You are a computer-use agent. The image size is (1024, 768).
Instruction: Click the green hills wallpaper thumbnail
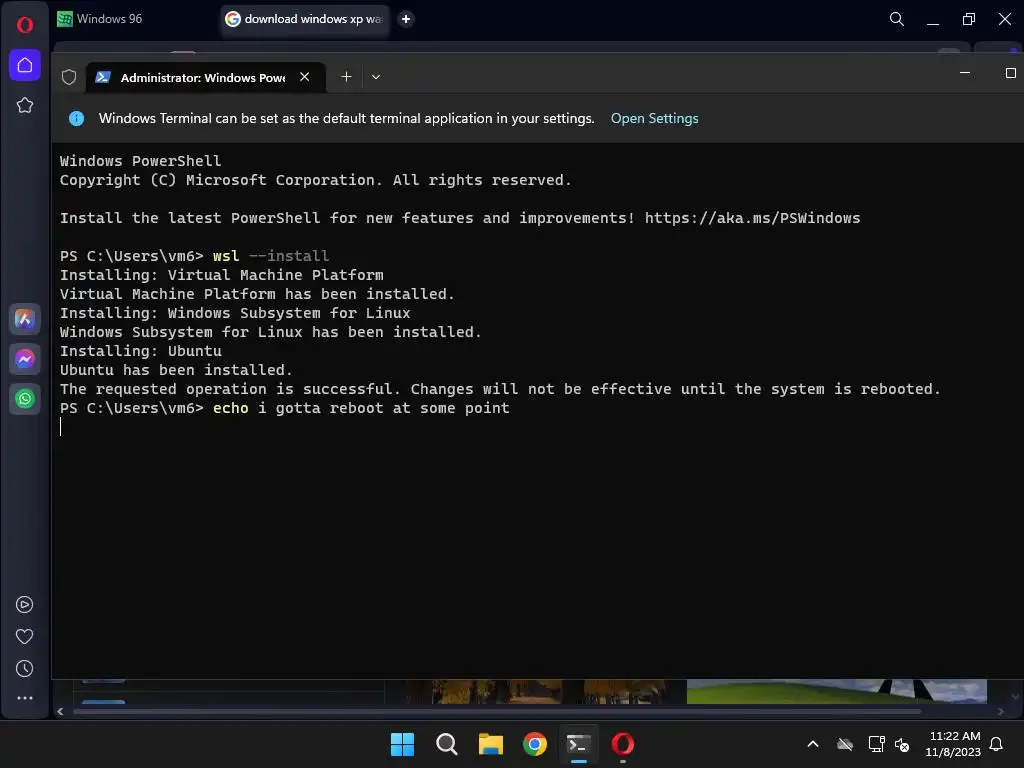coord(836,691)
